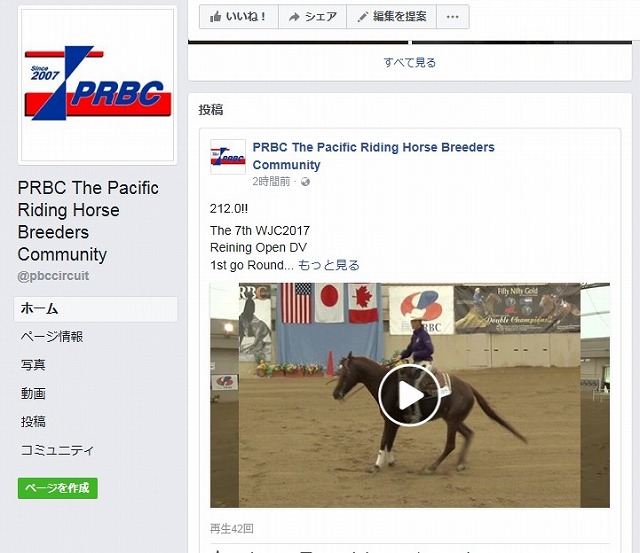Play the reining horse video
Screen dimensions: 640x553
[409, 395]
